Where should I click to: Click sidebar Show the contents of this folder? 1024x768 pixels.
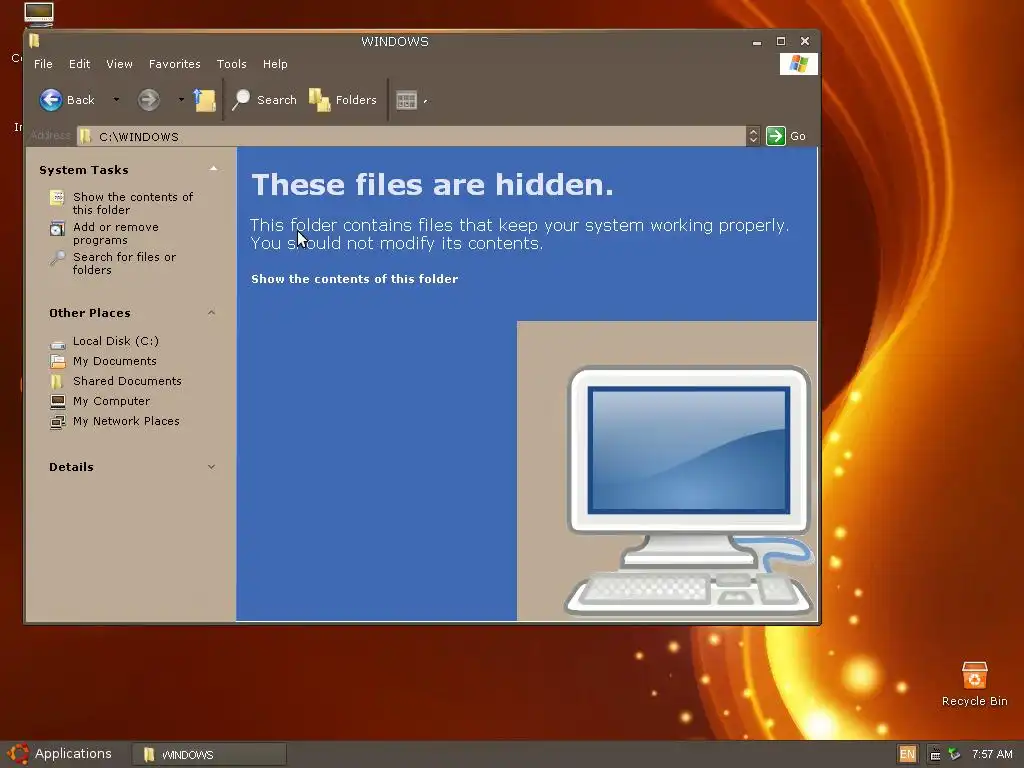(x=133, y=203)
